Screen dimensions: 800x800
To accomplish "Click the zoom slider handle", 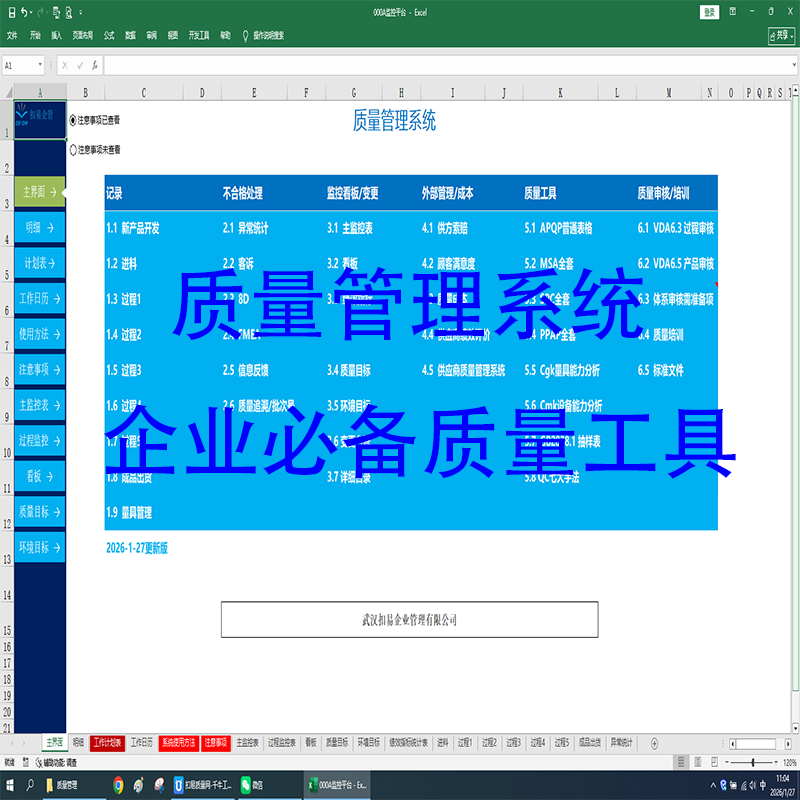I will click(753, 762).
